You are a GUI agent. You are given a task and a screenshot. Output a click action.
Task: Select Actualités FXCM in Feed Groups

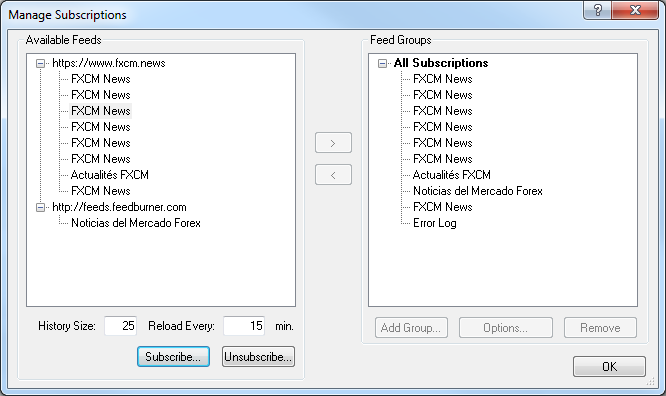(x=452, y=175)
